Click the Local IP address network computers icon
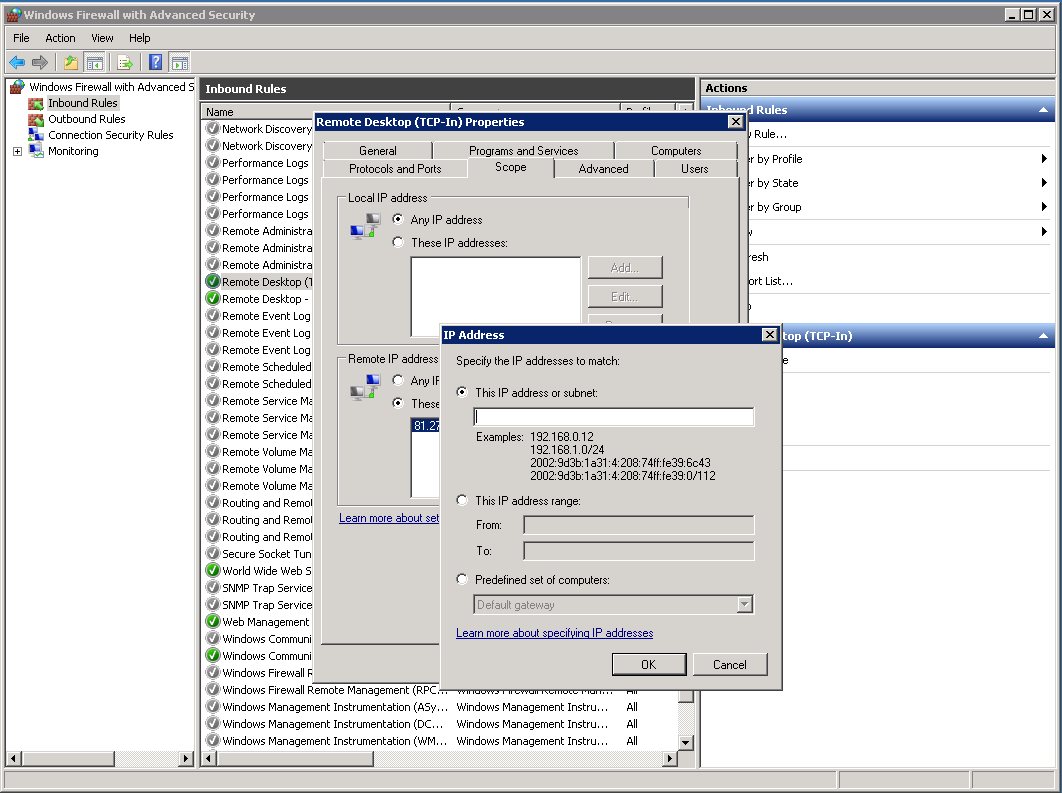 (x=365, y=226)
